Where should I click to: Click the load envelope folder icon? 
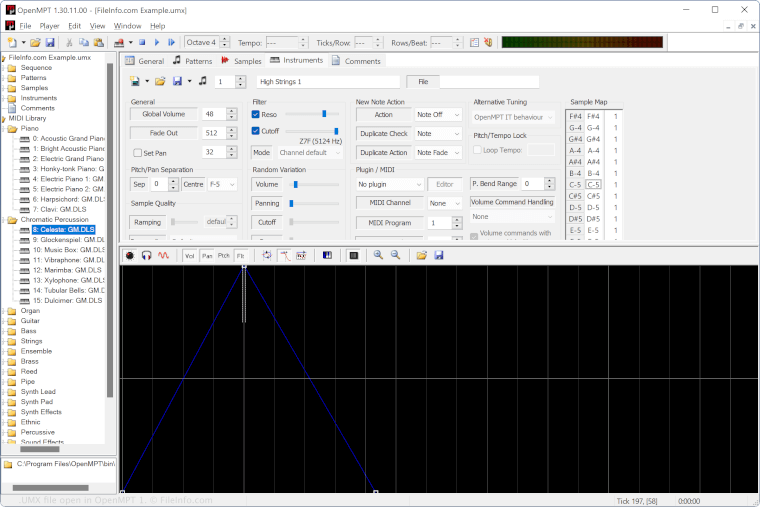click(x=422, y=256)
